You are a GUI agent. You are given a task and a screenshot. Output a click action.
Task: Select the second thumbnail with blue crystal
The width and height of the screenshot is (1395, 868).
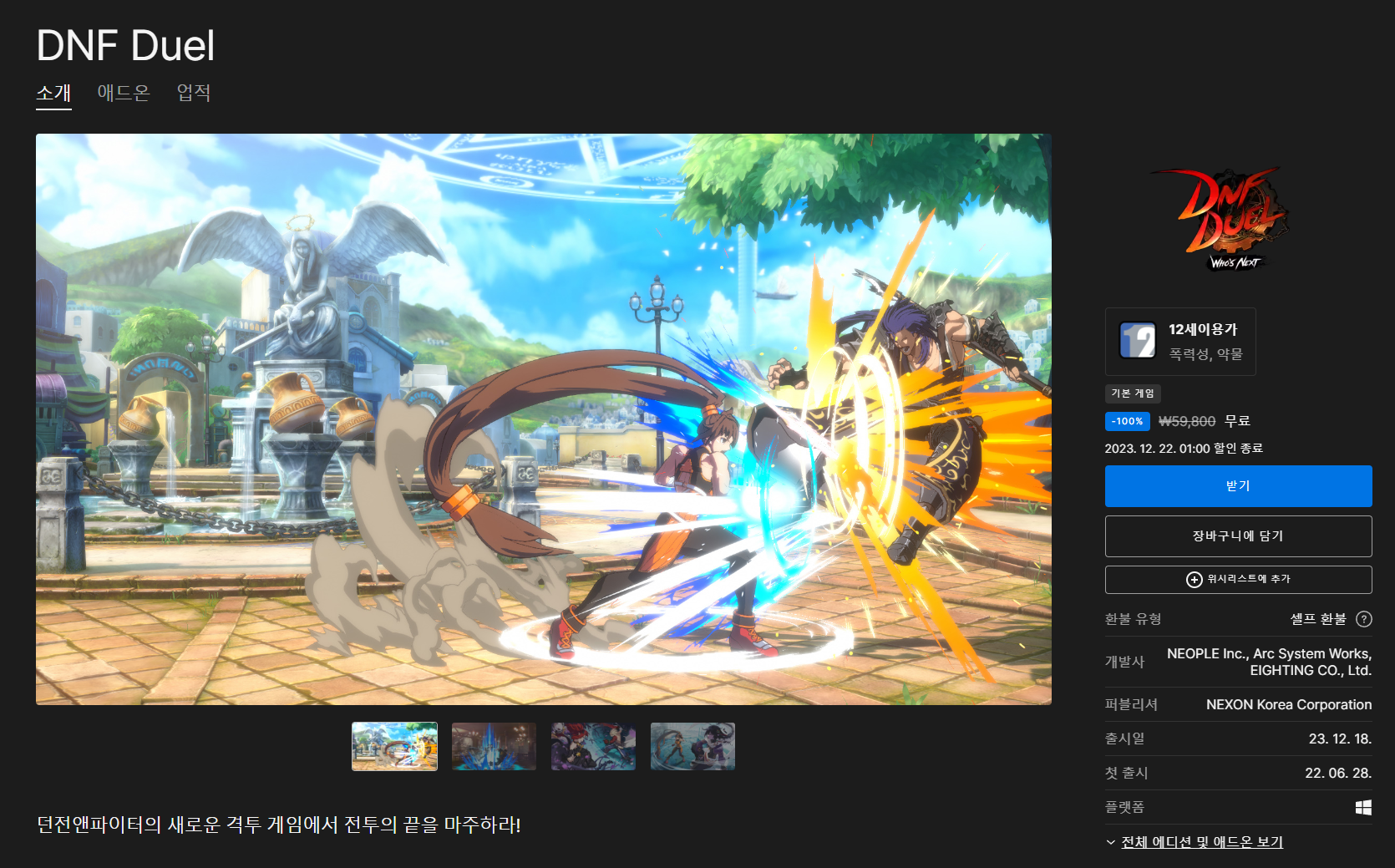(494, 746)
